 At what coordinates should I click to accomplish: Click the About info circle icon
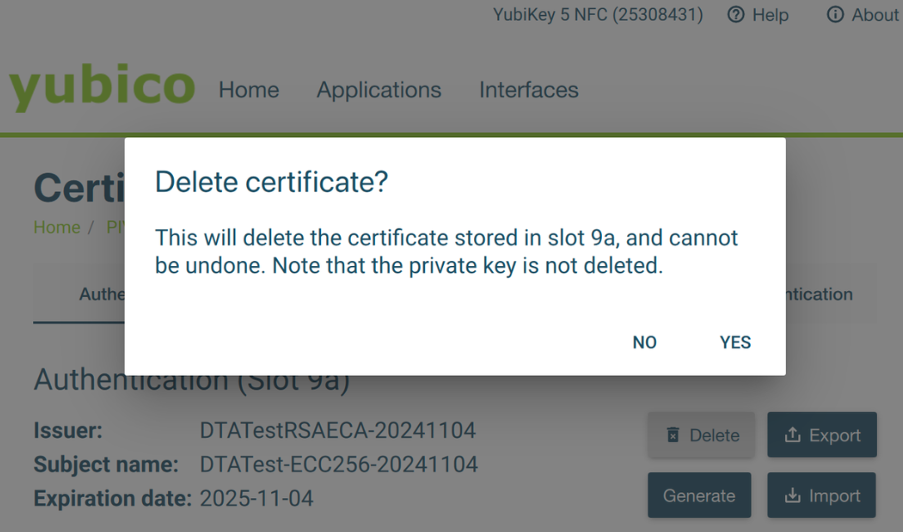(835, 15)
